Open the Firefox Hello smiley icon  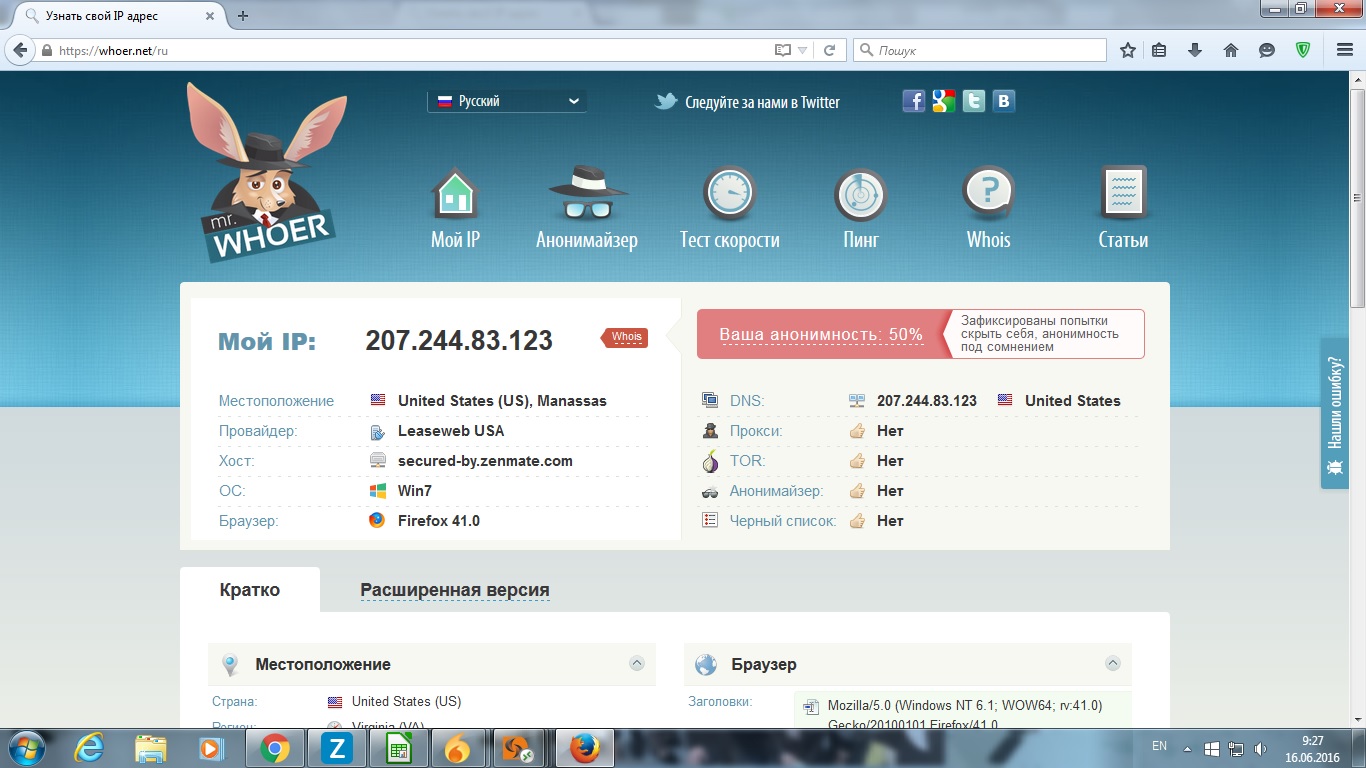[1267, 50]
